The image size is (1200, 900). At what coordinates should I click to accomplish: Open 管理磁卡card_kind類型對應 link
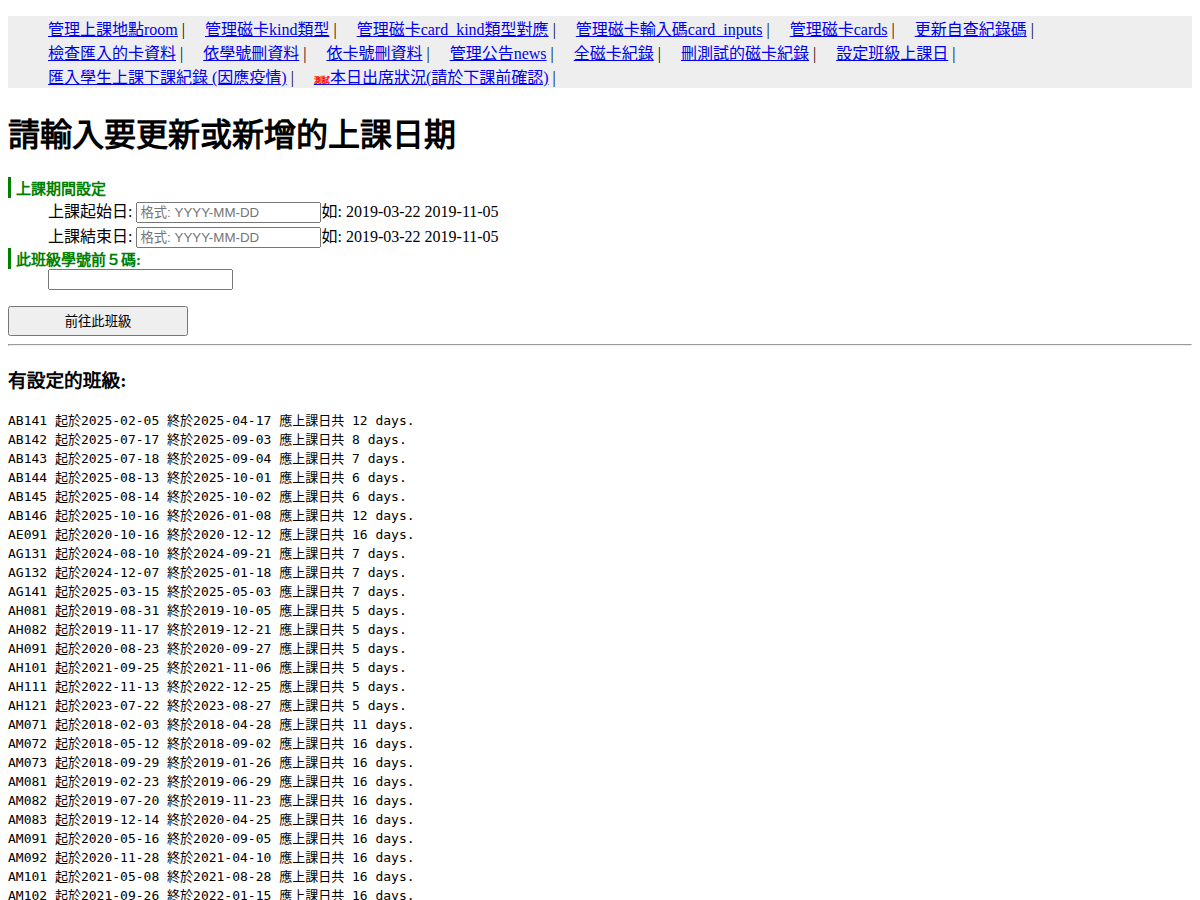(x=453, y=30)
